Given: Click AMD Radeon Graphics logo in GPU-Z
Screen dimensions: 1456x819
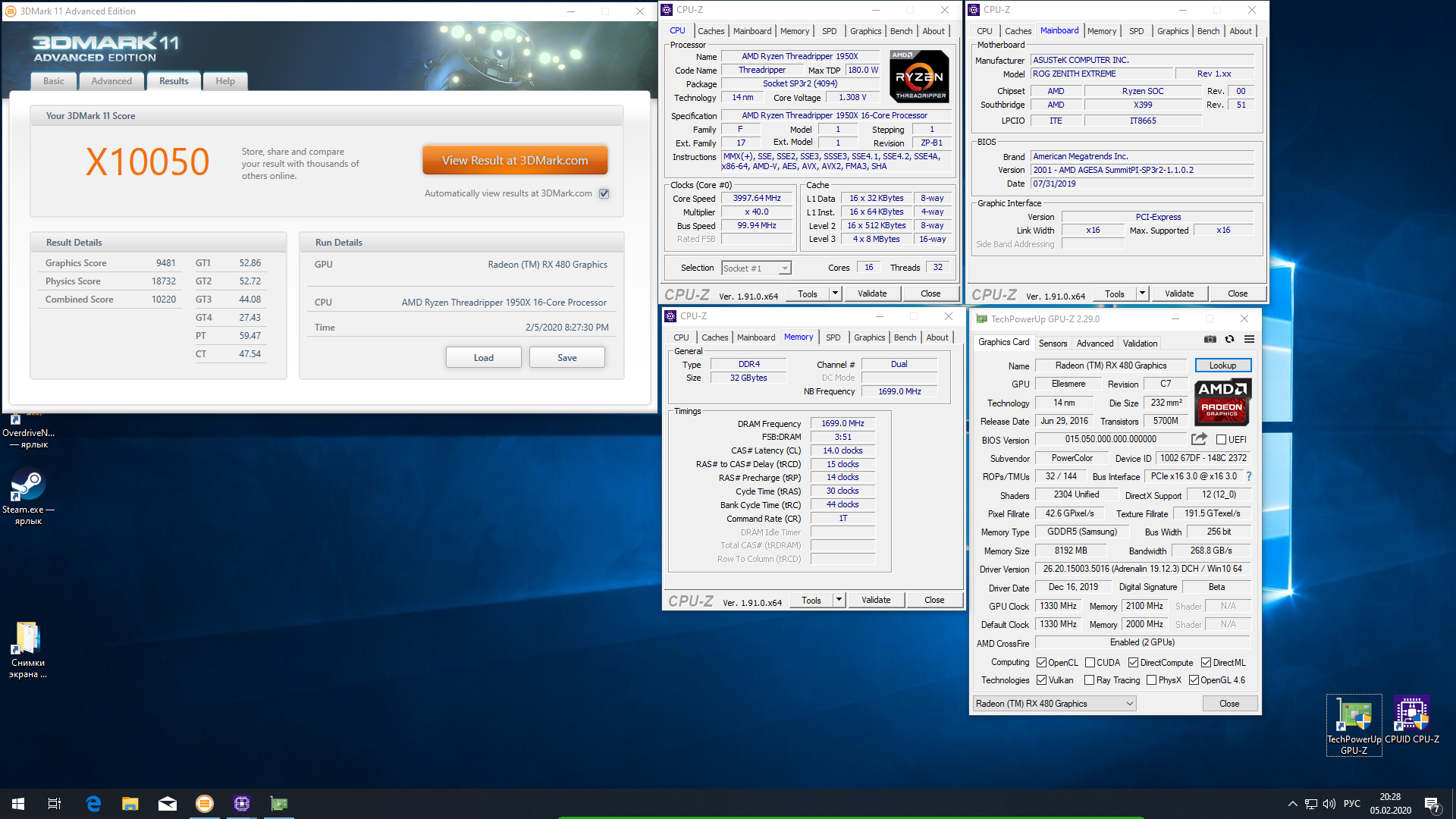Looking at the screenshot, I should pos(1222,402).
